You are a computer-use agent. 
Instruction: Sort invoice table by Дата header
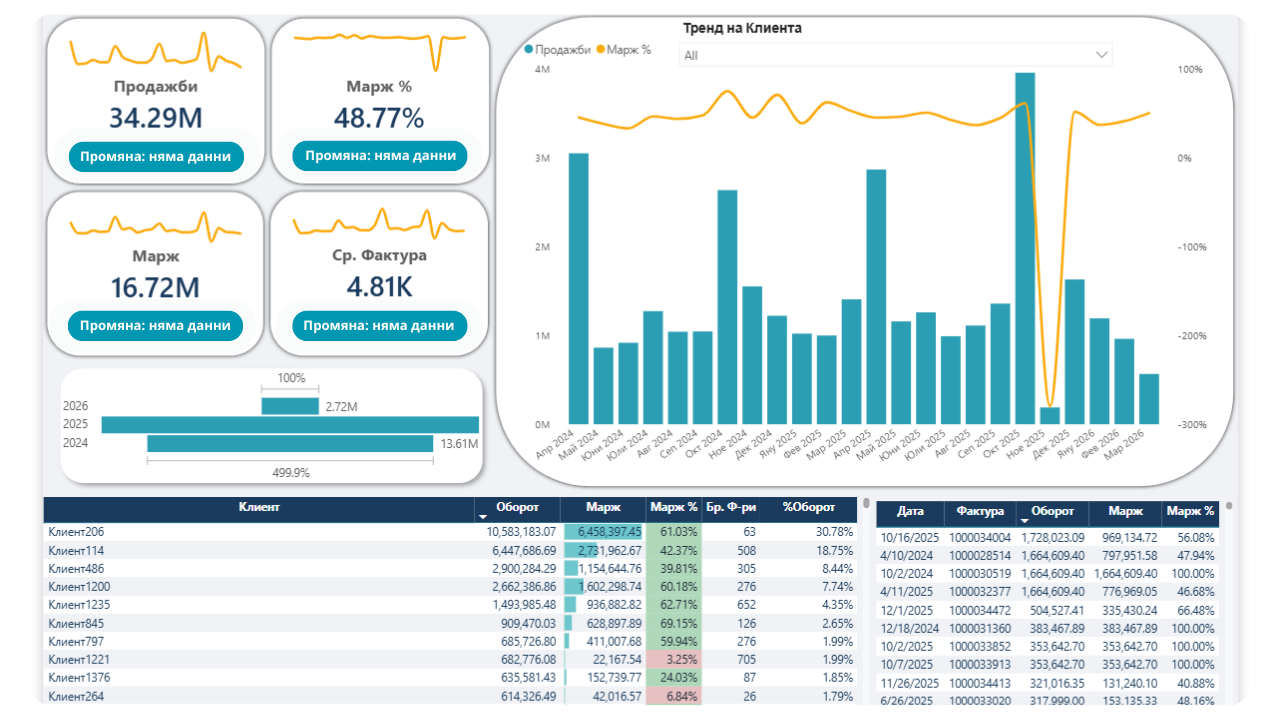910,511
